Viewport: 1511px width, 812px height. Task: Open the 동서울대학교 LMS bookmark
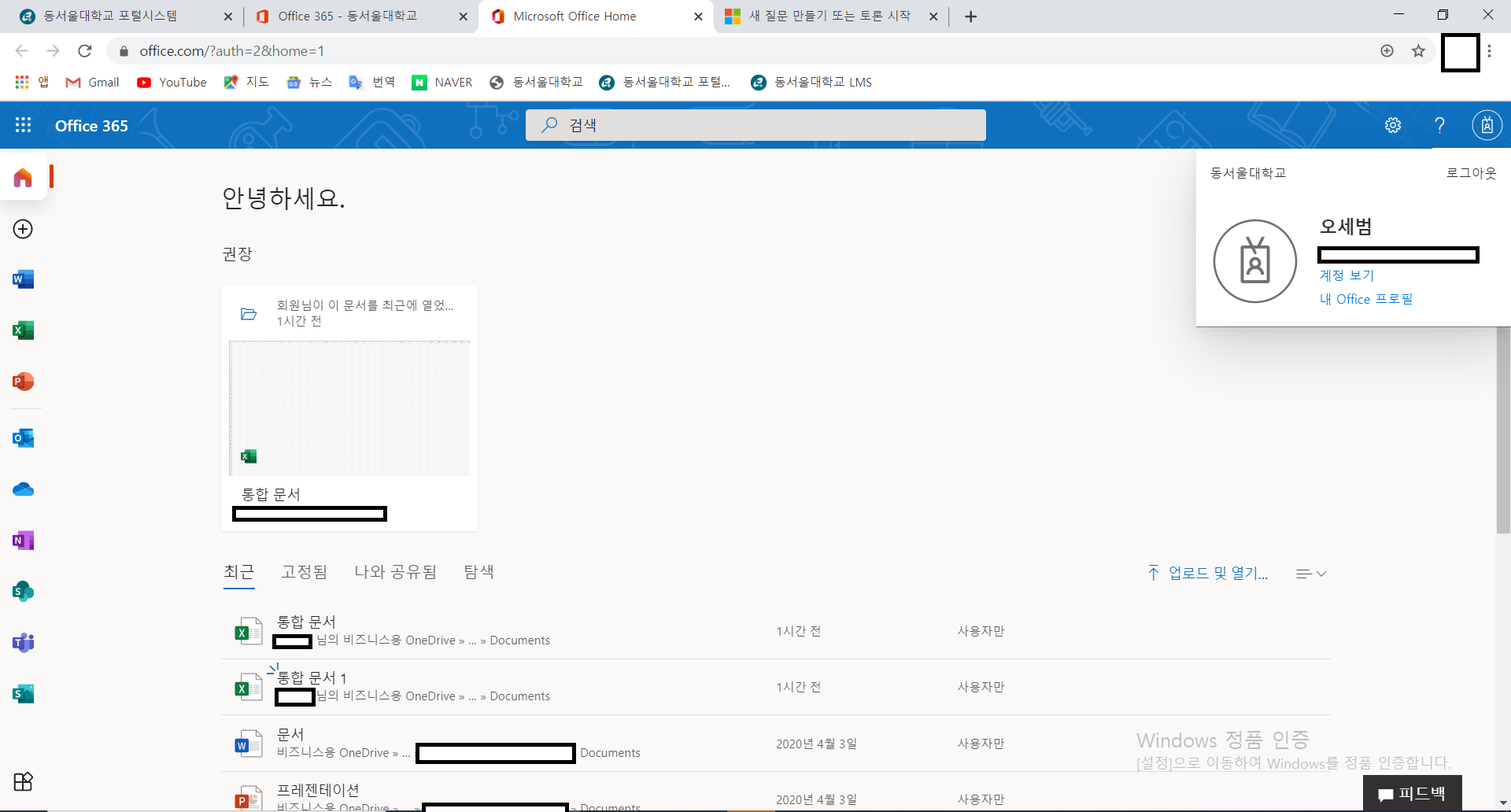point(811,82)
